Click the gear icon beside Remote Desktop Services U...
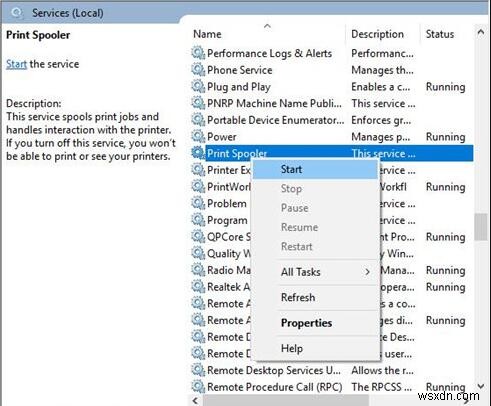The image size is (491, 406). 198,370
